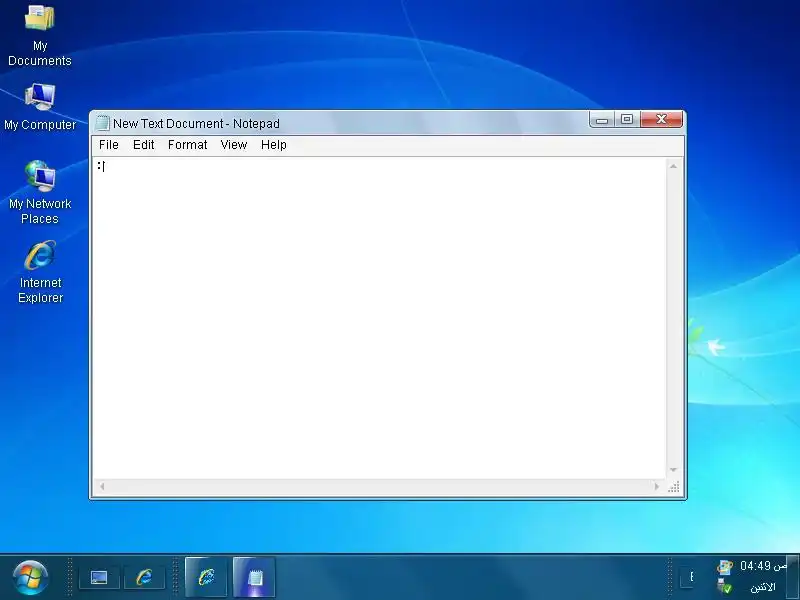Close the Notepad window
Screen dimensions: 800x600
(x=661, y=119)
